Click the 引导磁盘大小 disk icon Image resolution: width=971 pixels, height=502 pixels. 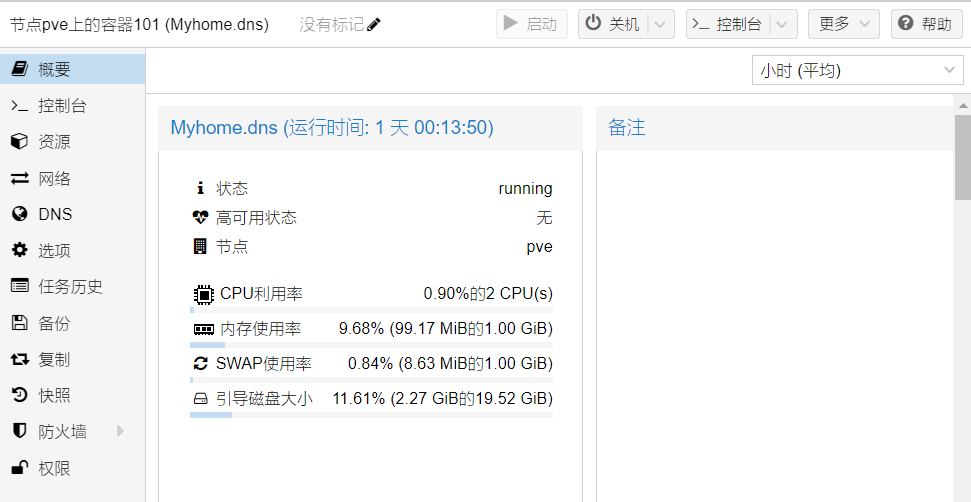[200, 399]
